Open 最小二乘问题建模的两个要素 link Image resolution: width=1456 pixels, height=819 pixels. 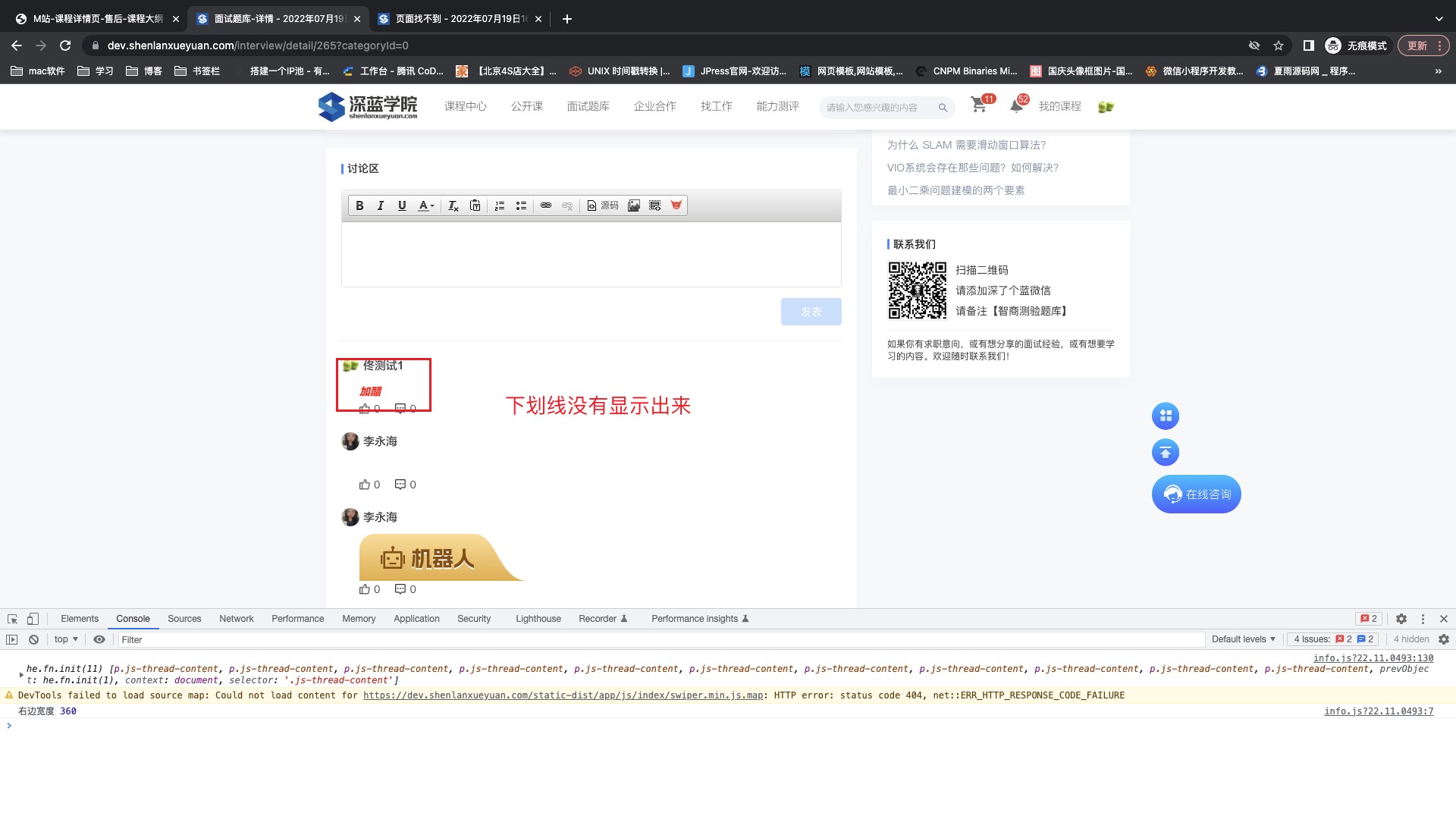tap(955, 190)
